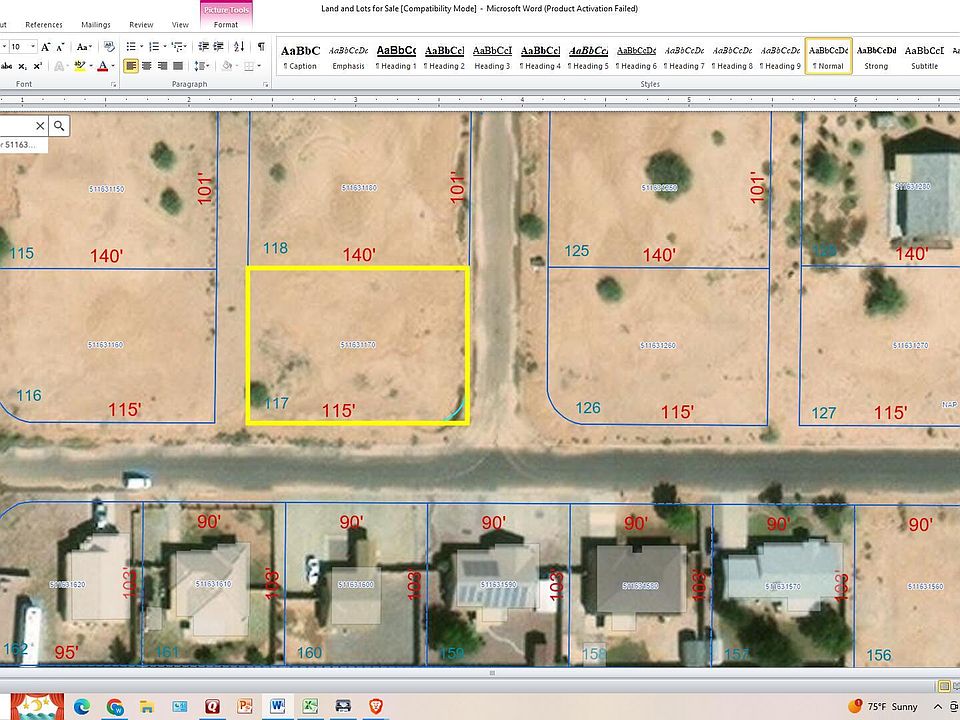Toggle Align Text Right

(162, 66)
